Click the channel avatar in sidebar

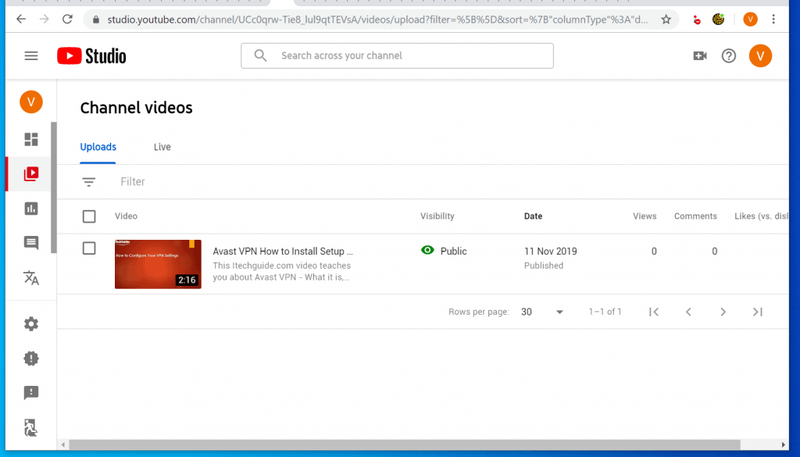tap(31, 102)
